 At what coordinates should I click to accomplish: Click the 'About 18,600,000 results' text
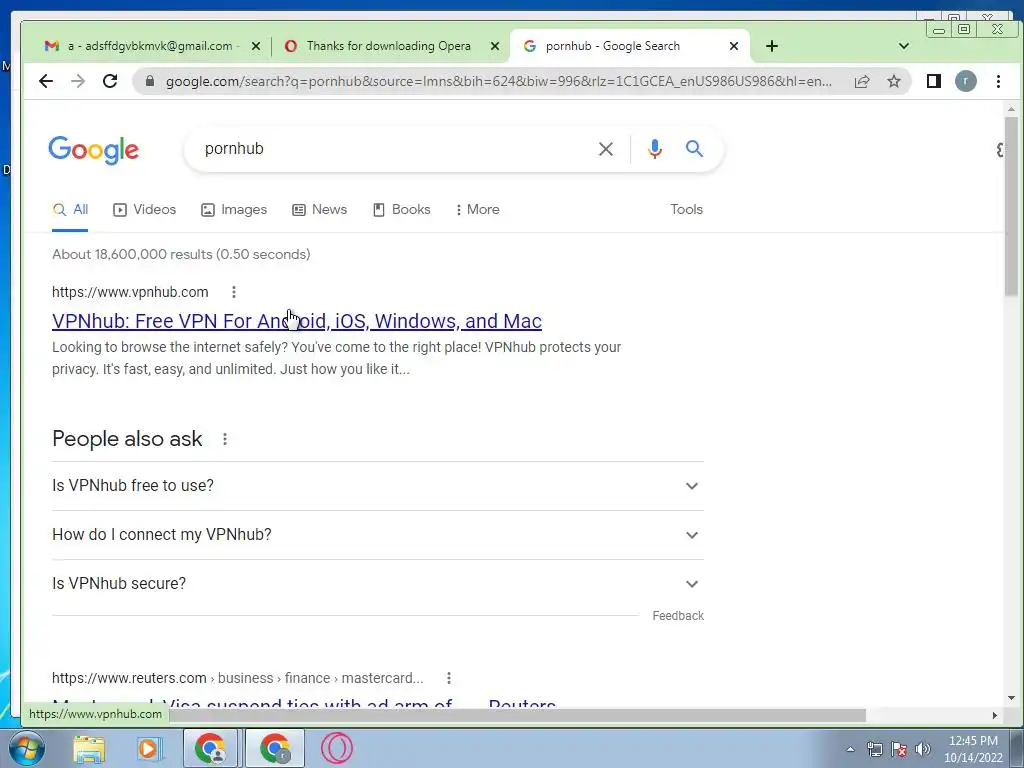(x=181, y=254)
